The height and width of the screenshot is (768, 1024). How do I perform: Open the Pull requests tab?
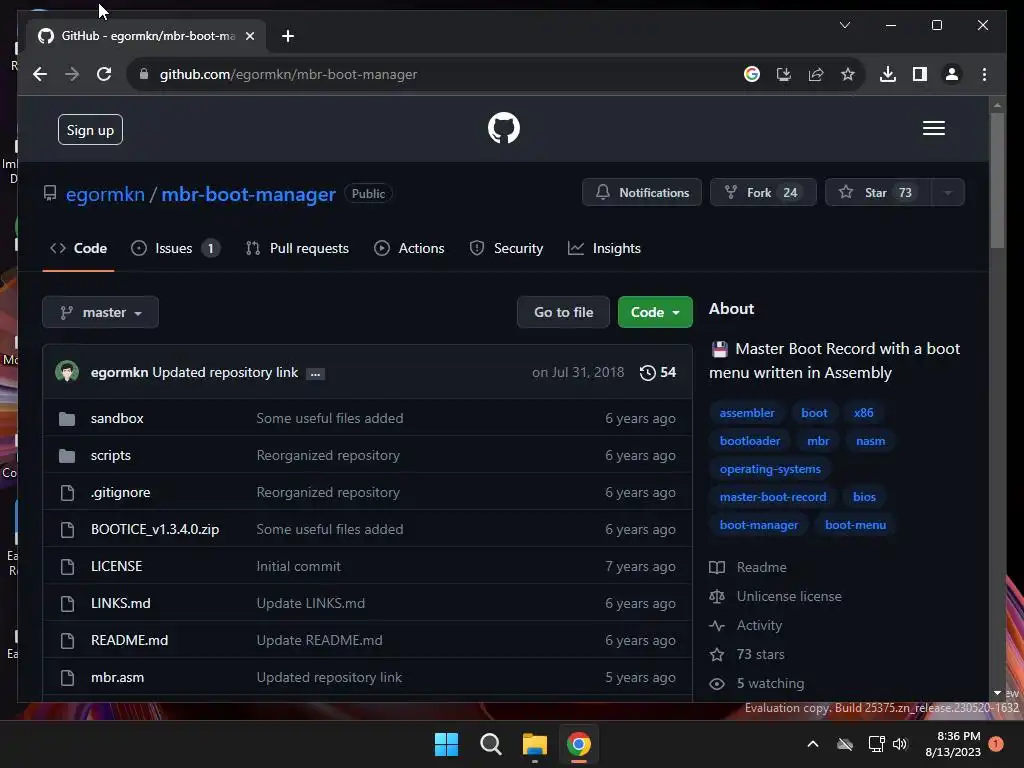pos(296,248)
